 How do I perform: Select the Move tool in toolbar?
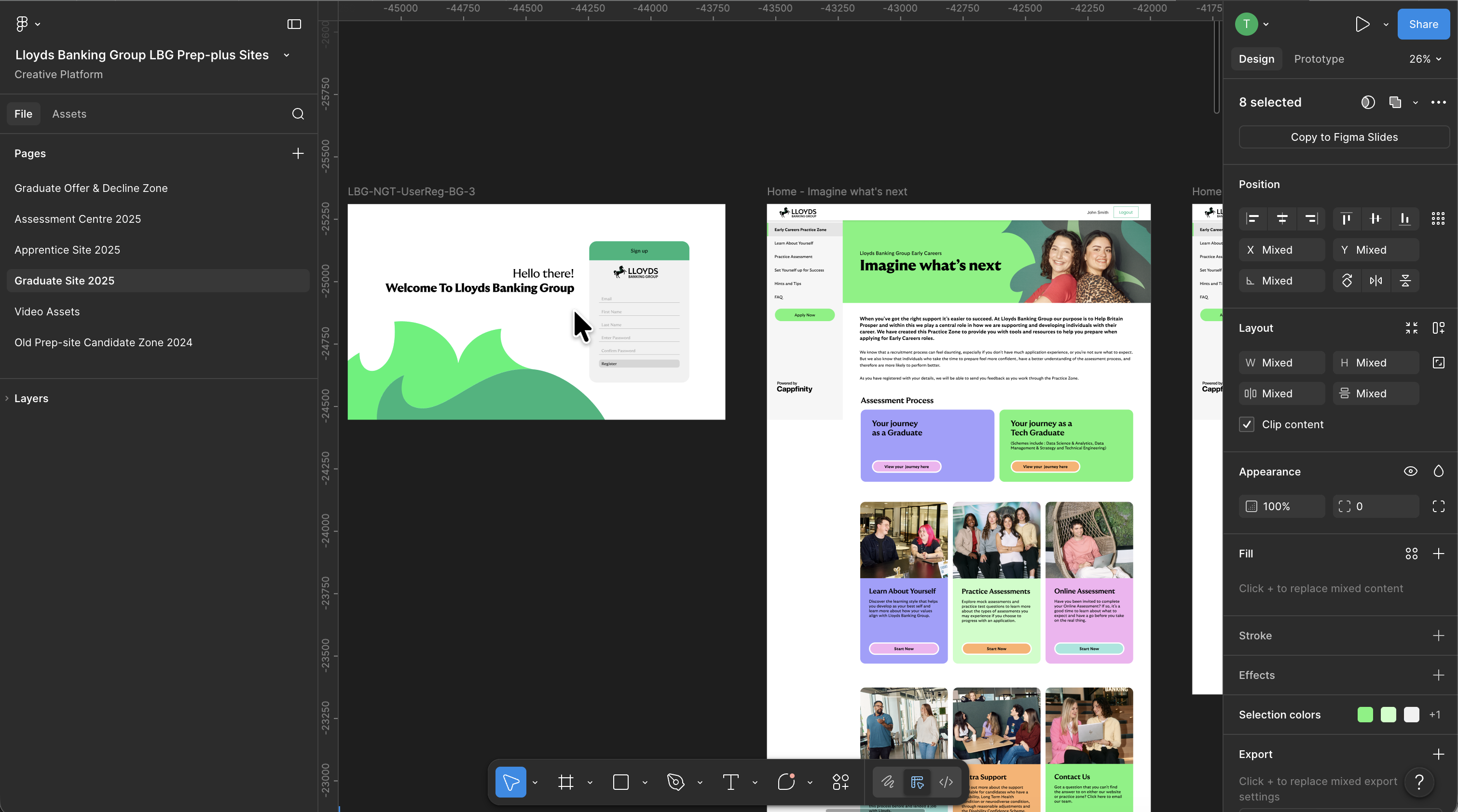coord(510,782)
